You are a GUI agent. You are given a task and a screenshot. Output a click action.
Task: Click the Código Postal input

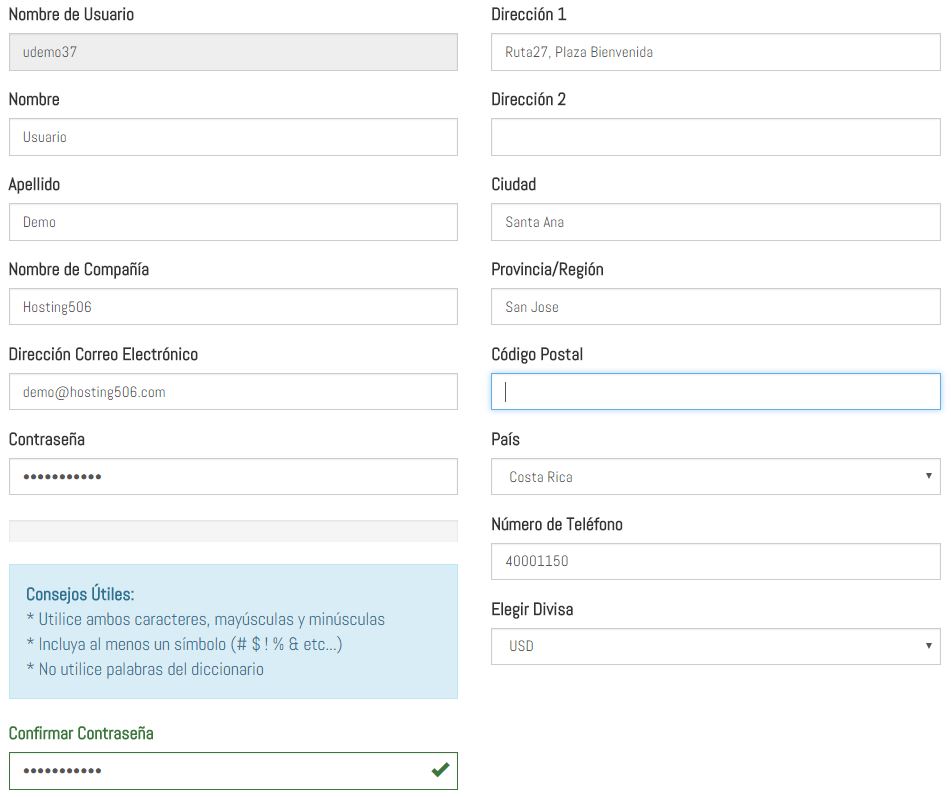pos(715,392)
